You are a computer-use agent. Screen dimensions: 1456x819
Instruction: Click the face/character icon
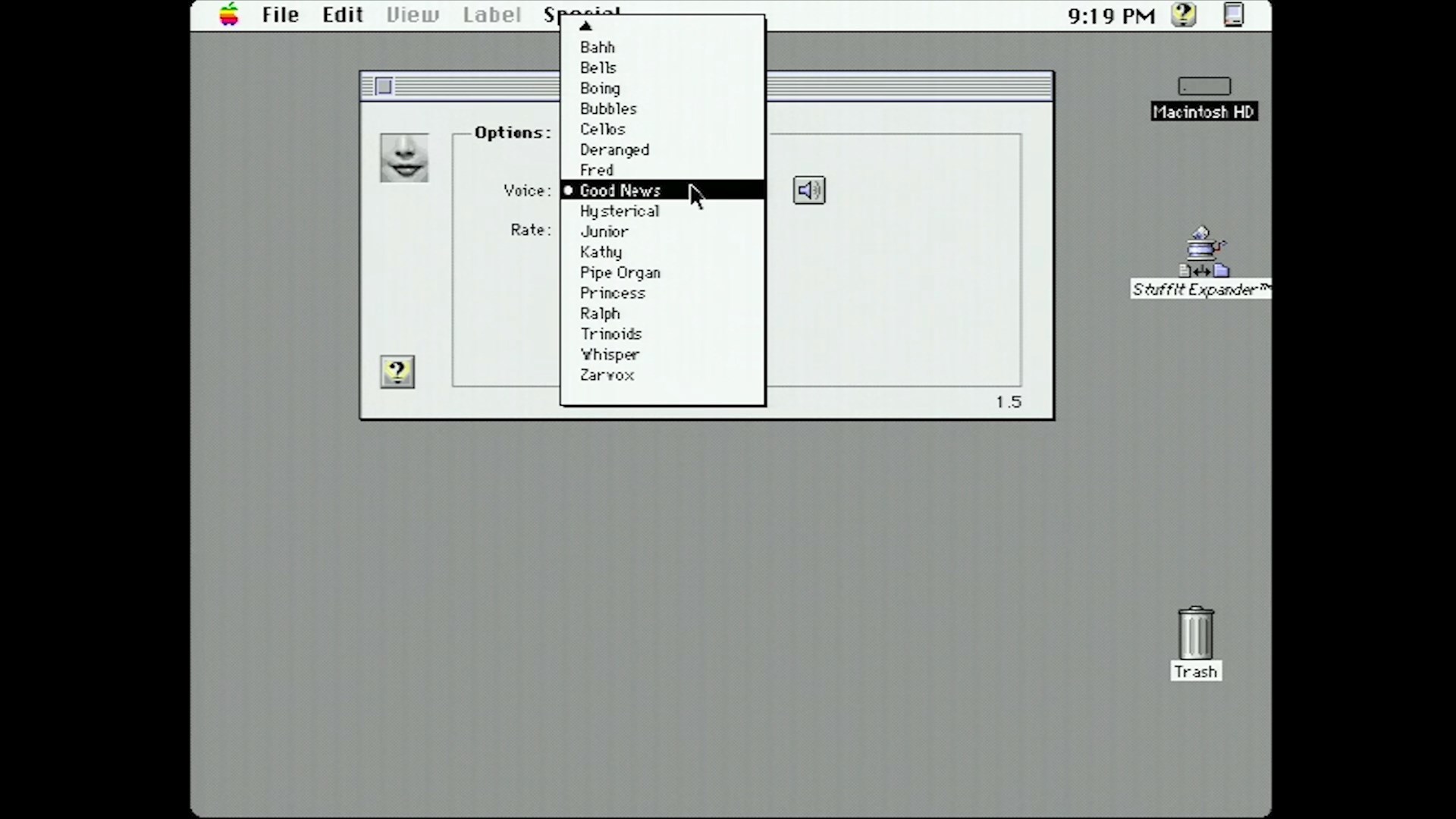pyautogui.click(x=404, y=157)
